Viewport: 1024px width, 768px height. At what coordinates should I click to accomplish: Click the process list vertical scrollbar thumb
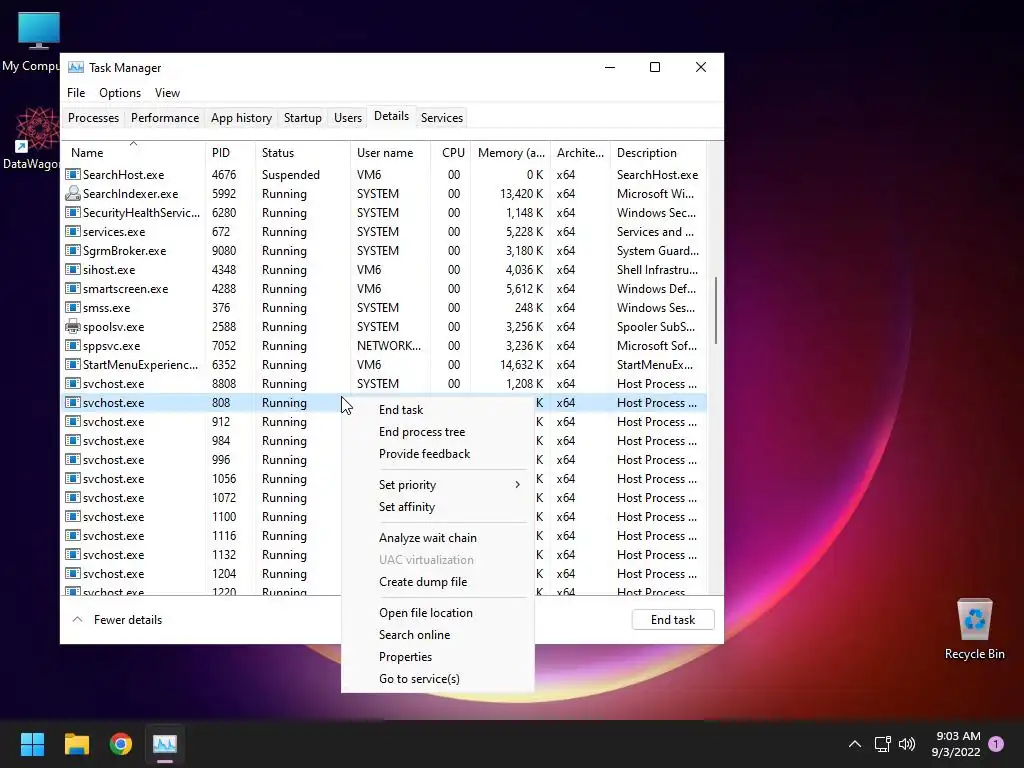(x=716, y=310)
